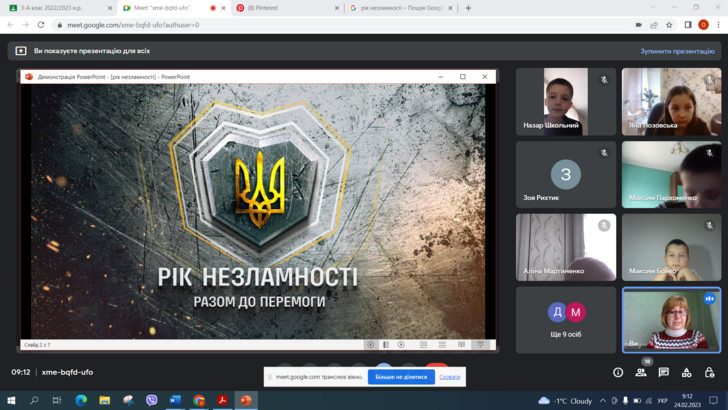Switch to the Pinterest tab
The image size is (728, 410).
click(288, 8)
